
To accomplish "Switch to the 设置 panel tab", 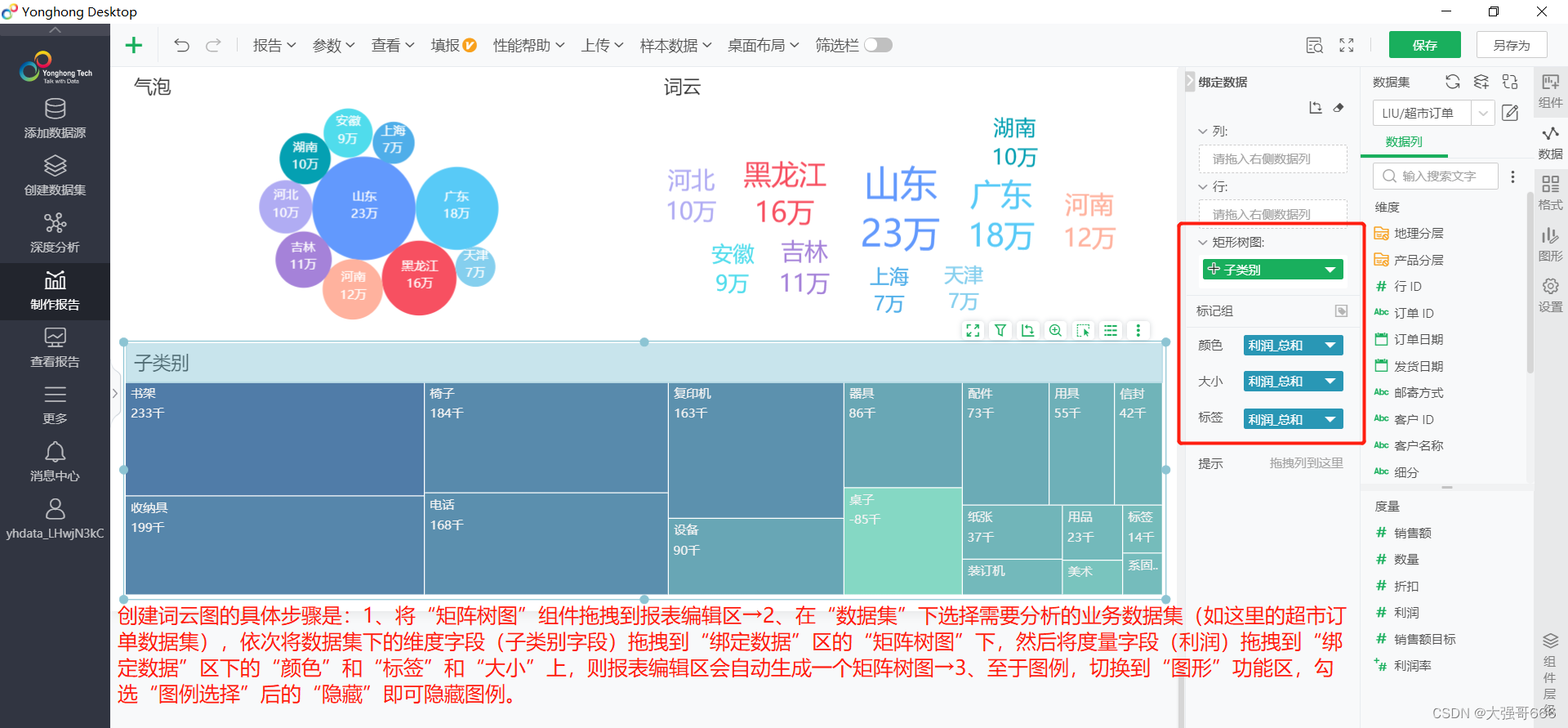I will point(1550,295).
